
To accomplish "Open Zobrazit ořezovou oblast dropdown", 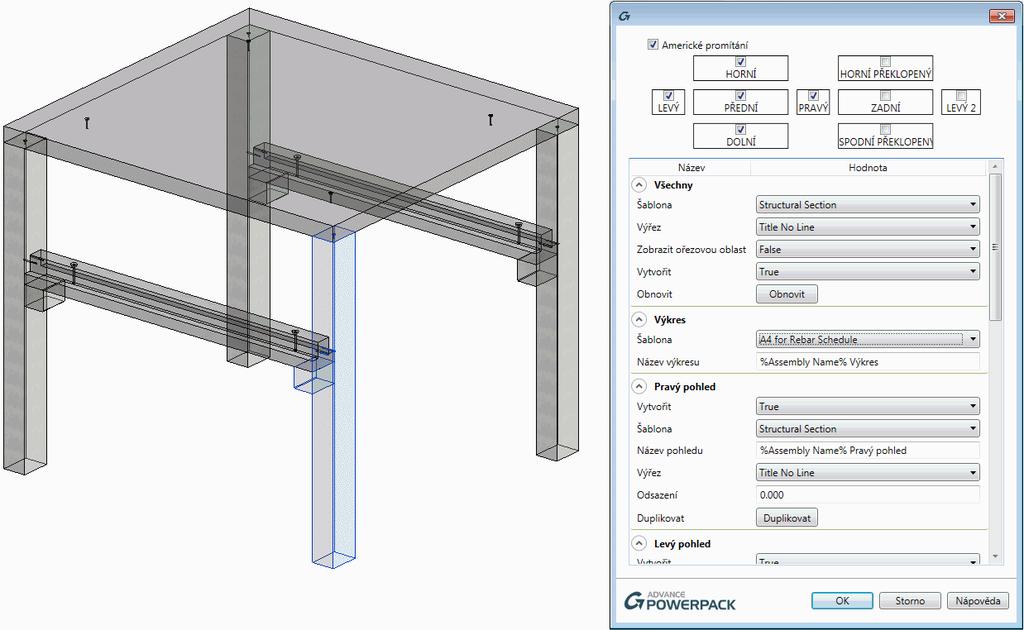I will [868, 249].
